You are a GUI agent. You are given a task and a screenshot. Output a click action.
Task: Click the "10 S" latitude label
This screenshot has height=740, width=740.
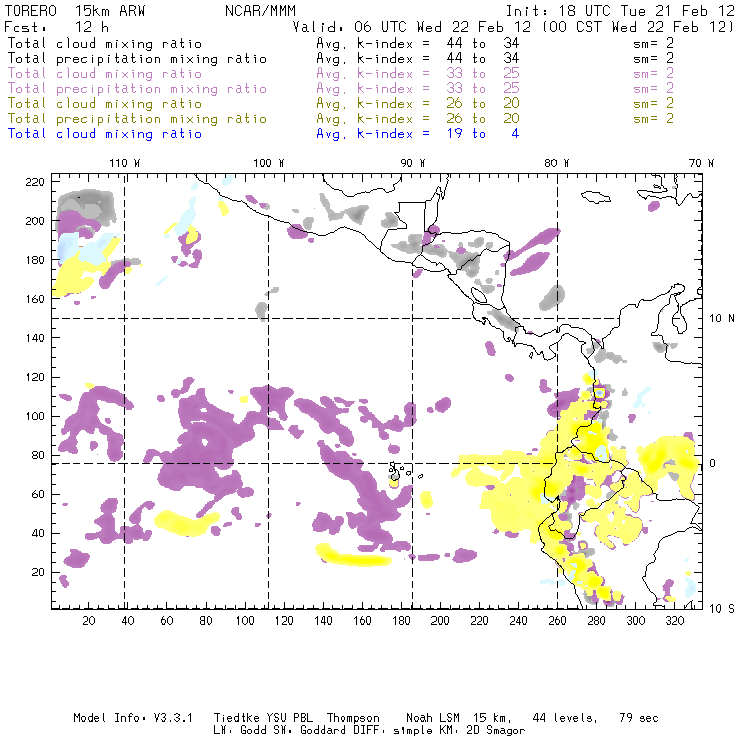pyautogui.click(x=722, y=609)
